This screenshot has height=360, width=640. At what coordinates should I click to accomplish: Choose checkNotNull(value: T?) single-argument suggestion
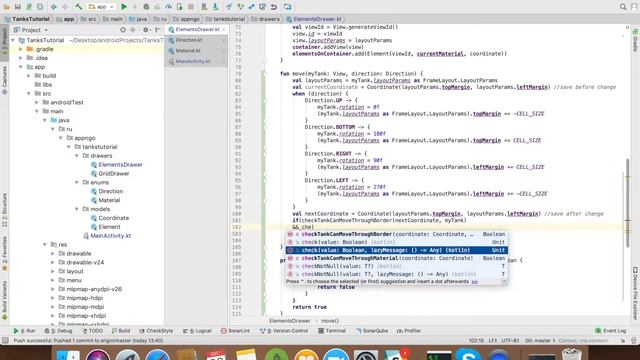tap(397, 266)
